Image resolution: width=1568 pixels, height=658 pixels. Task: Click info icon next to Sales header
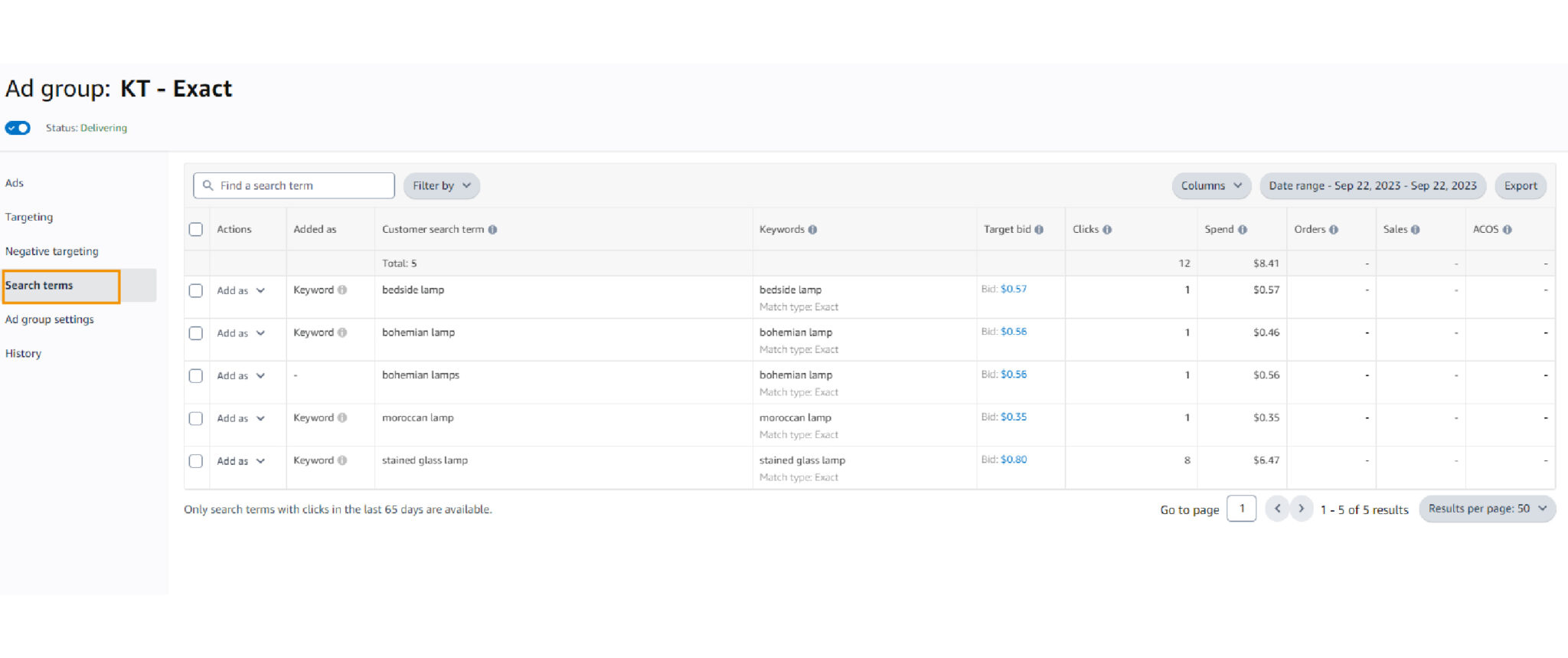click(1415, 229)
